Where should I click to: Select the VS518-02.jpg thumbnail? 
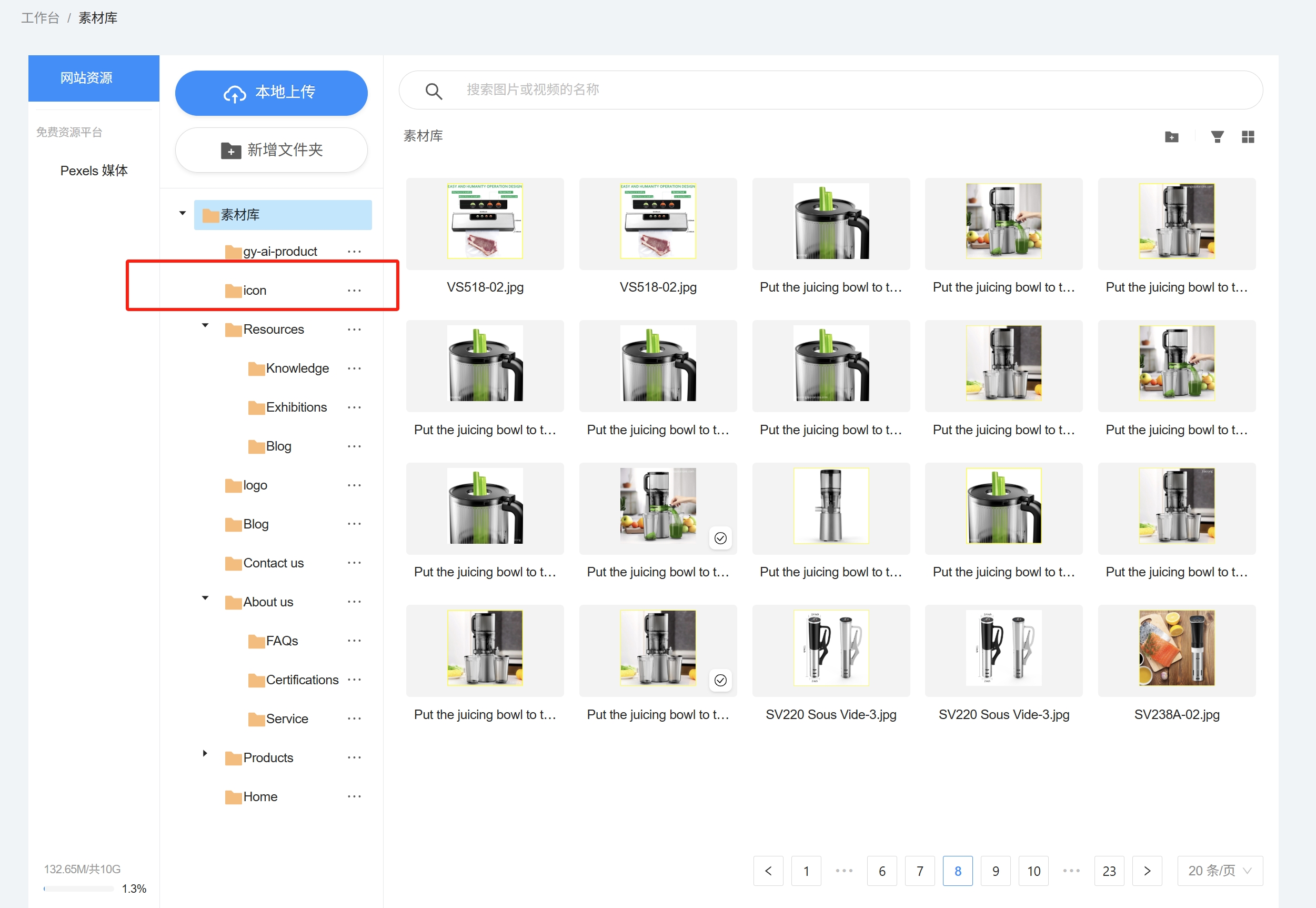pyautogui.click(x=485, y=223)
